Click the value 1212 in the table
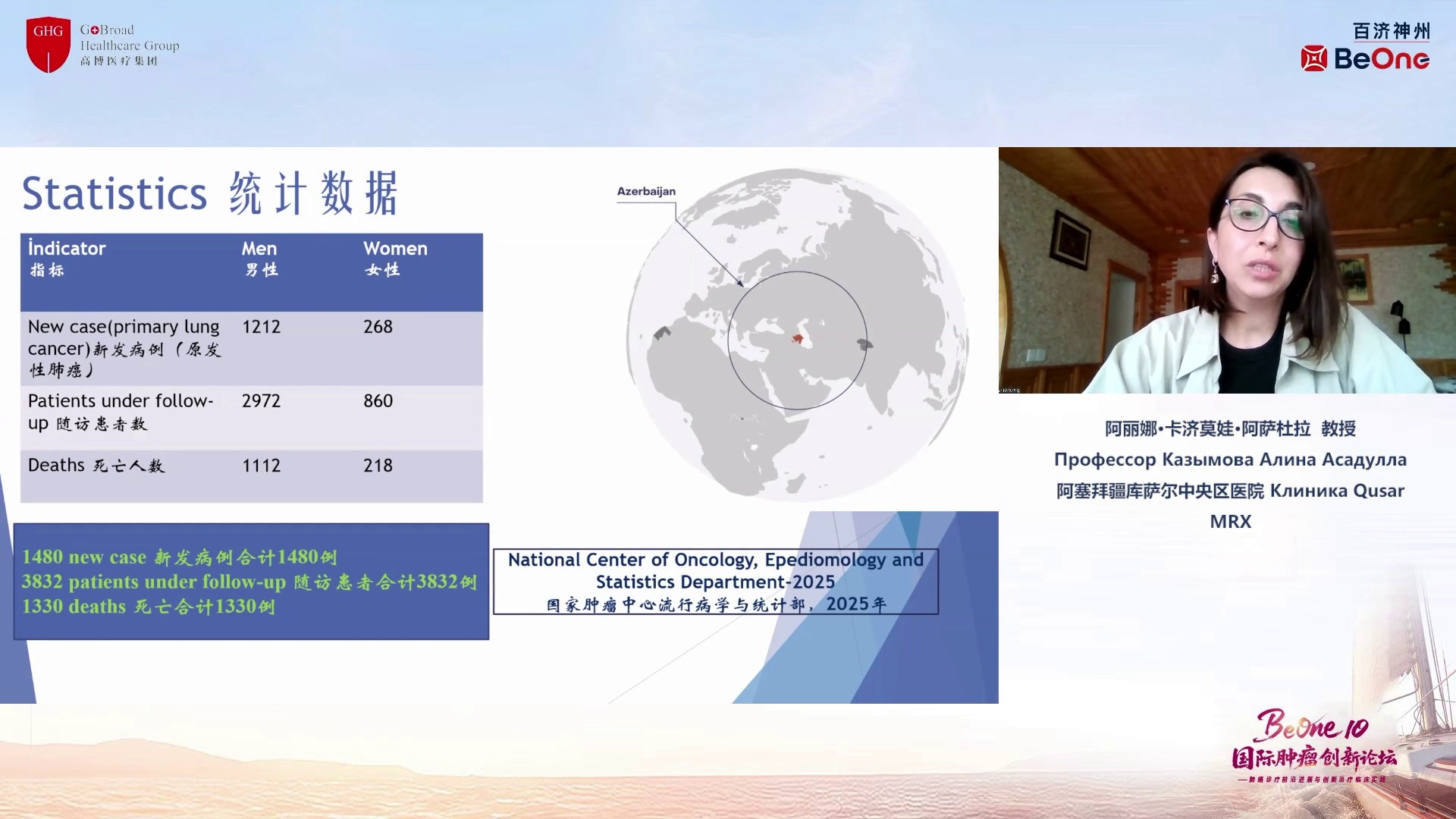The width and height of the screenshot is (1456, 819). click(x=262, y=327)
